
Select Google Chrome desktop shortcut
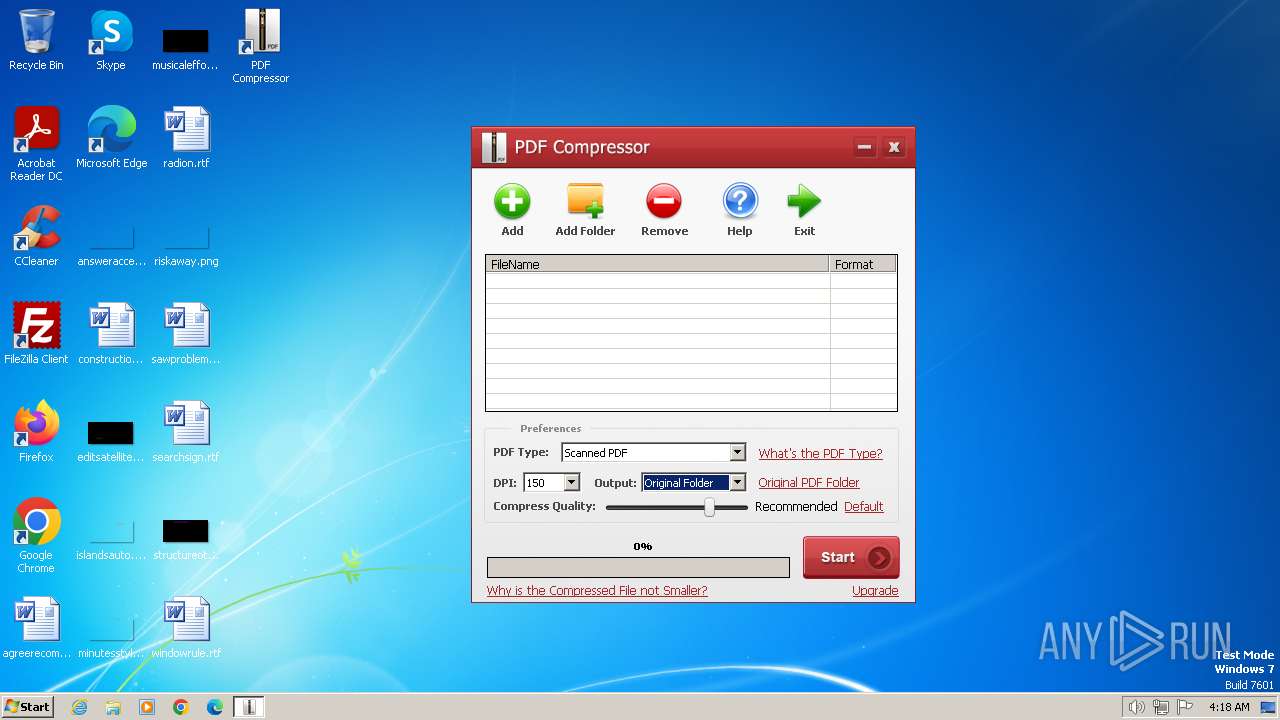(x=36, y=536)
